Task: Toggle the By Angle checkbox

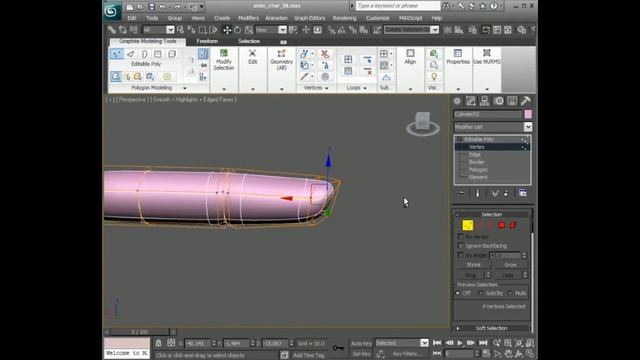Action: (x=461, y=255)
